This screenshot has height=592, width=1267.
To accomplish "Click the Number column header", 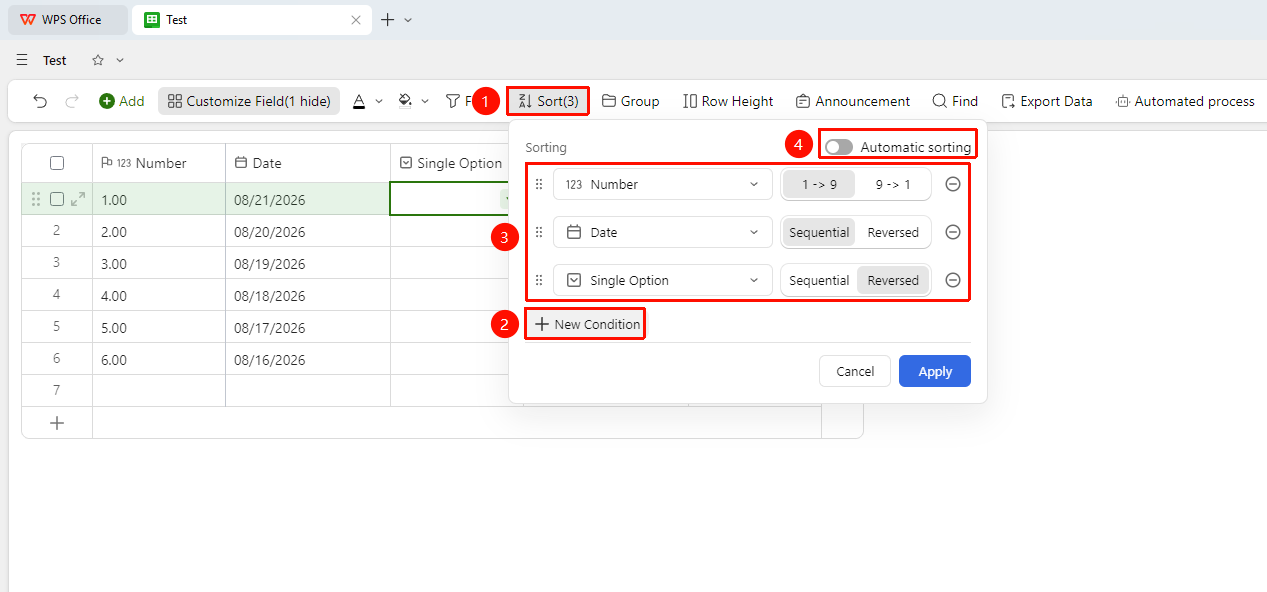I will (x=159, y=163).
